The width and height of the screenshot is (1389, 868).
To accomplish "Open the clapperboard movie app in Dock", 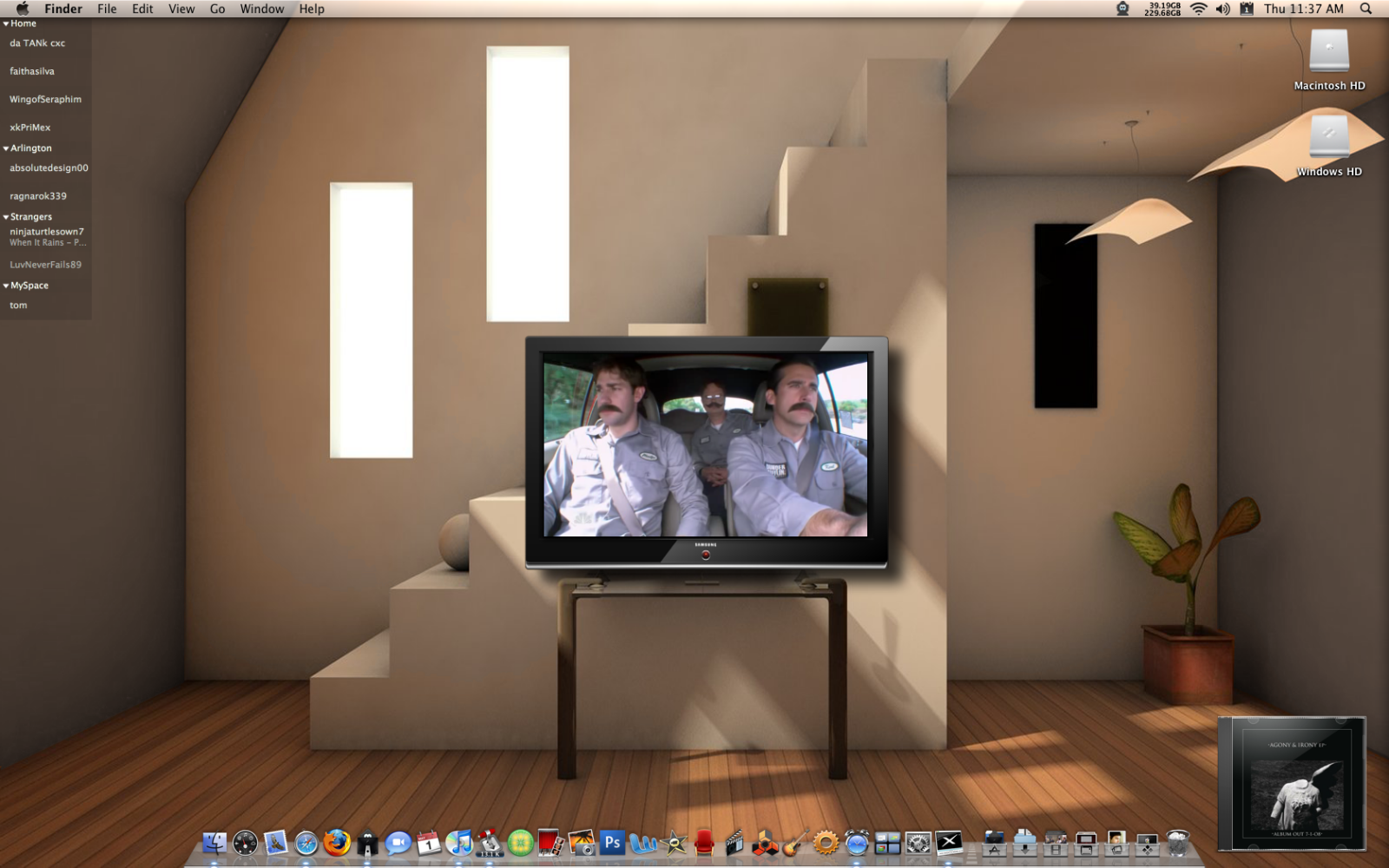I will [x=734, y=842].
